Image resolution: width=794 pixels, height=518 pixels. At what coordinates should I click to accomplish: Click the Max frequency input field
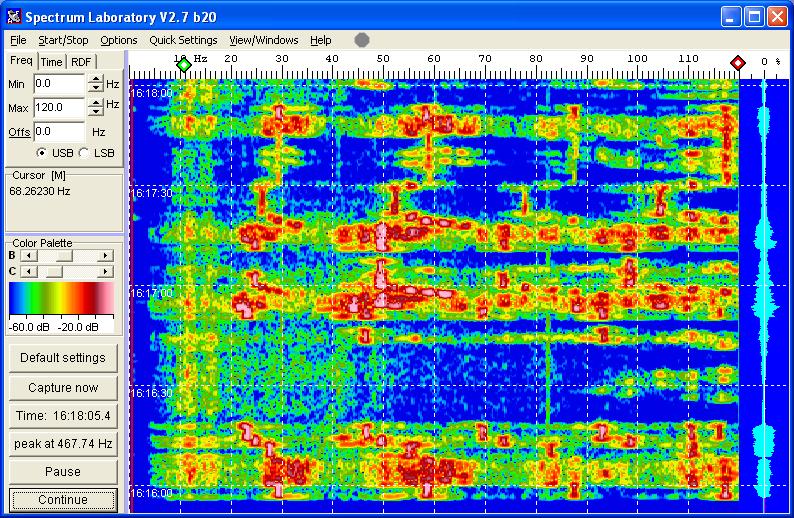(59, 107)
